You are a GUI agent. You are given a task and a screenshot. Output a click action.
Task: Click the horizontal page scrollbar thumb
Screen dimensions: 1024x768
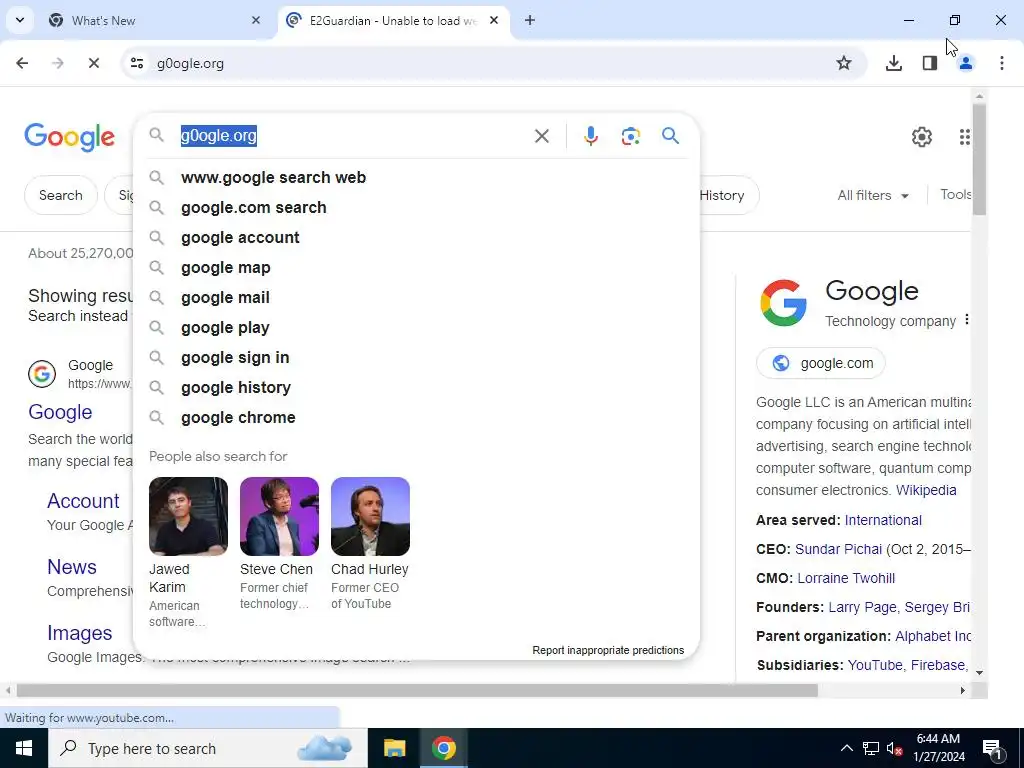pyautogui.click(x=417, y=691)
